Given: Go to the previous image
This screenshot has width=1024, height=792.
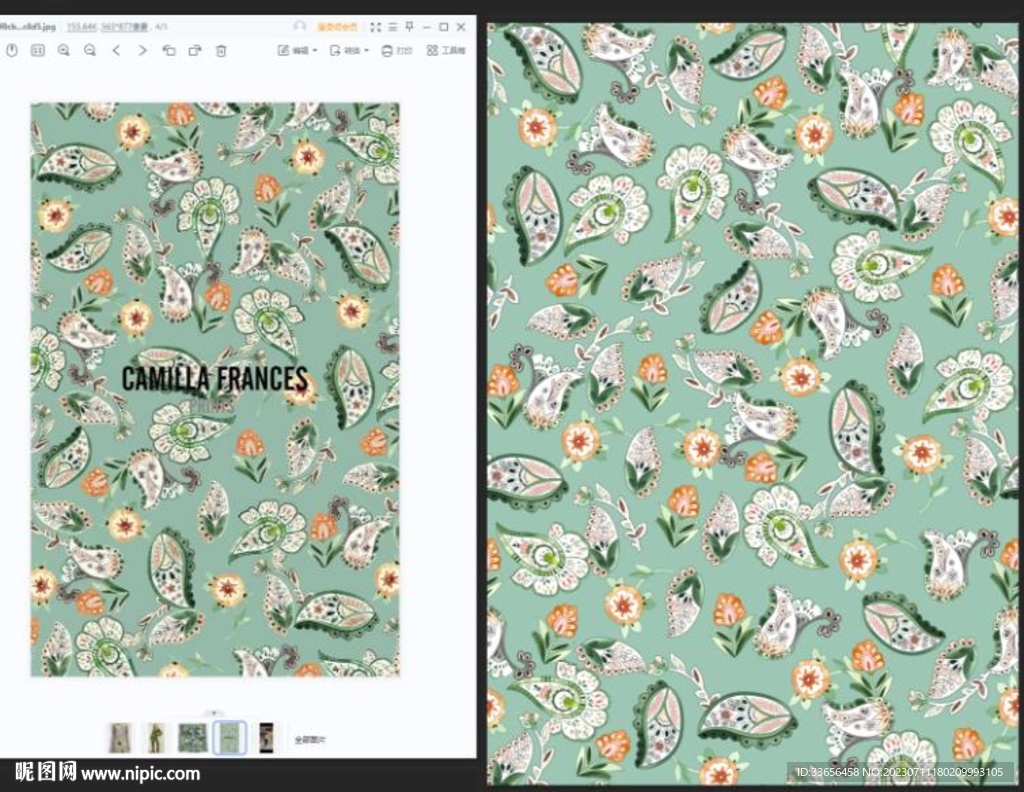Looking at the screenshot, I should click(116, 50).
